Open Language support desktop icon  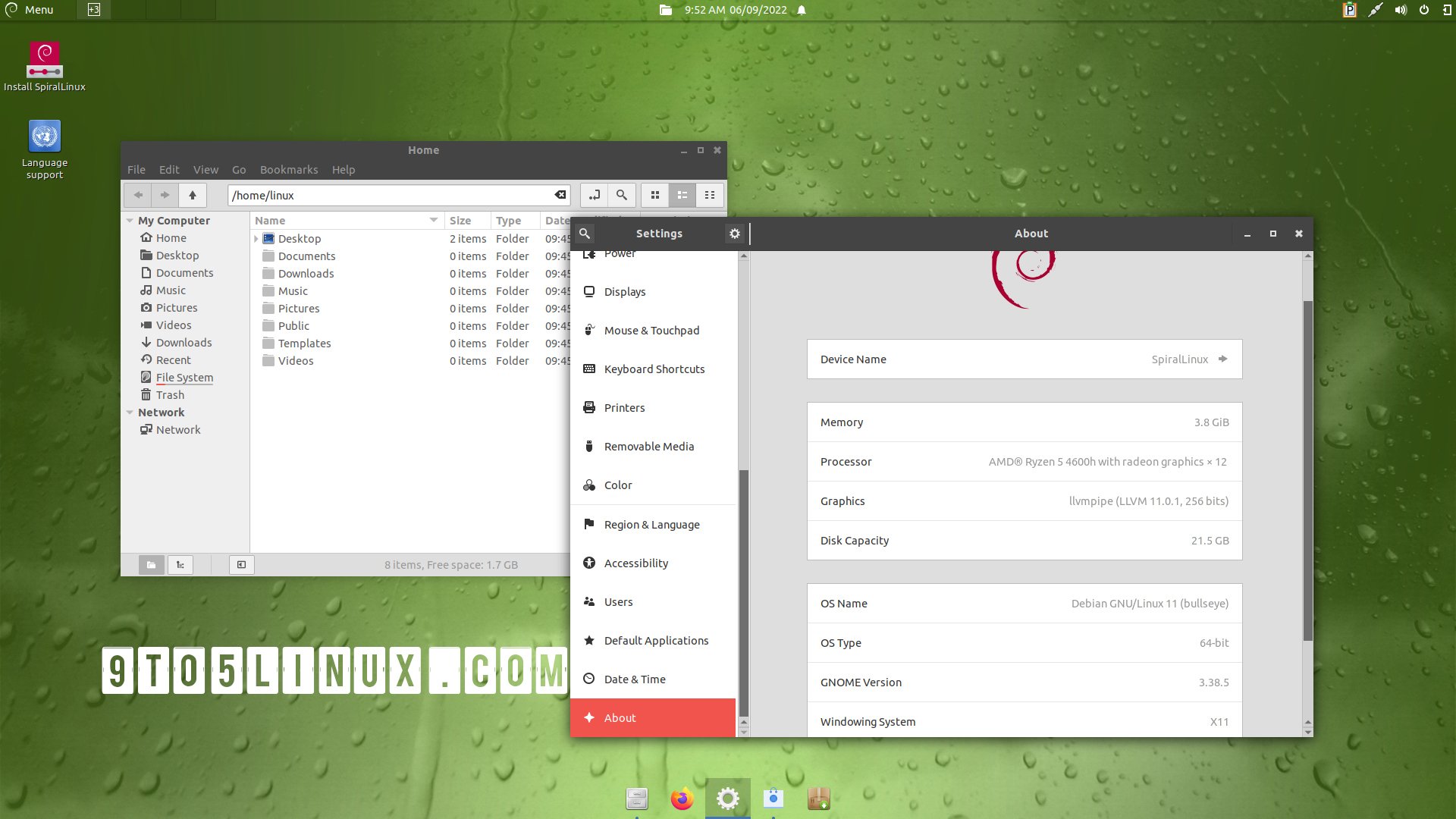(x=45, y=149)
